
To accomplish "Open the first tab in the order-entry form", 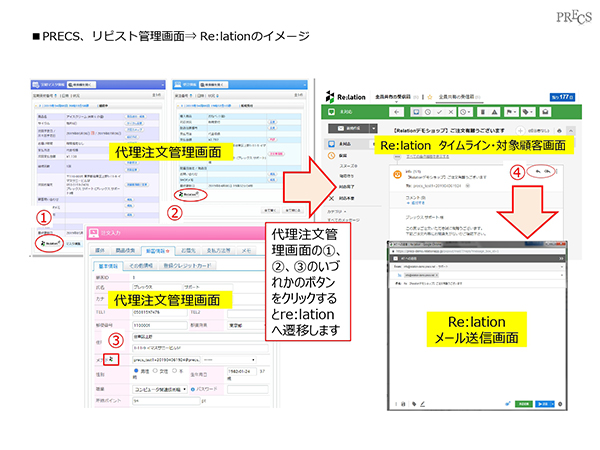I will click(100, 251).
